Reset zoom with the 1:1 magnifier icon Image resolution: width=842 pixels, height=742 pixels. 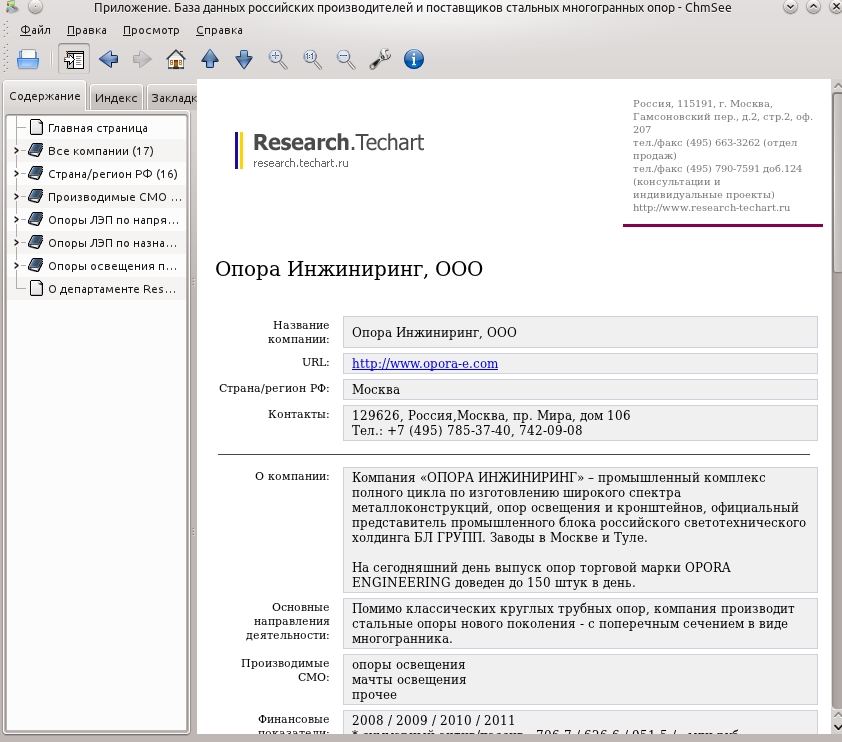point(312,59)
